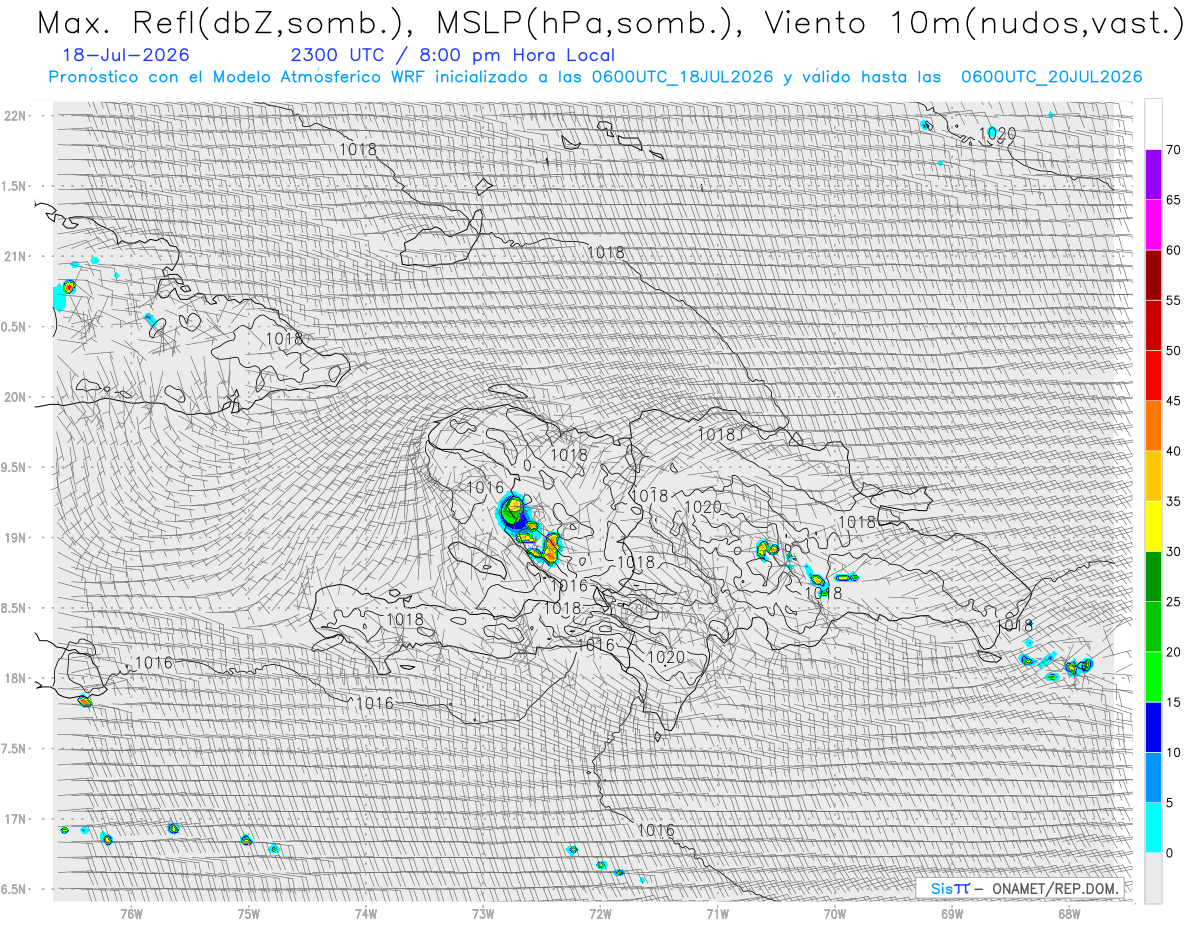The height and width of the screenshot is (927, 1200).
Task: Click the colorbar value label "55"
Action: click(x=1173, y=300)
